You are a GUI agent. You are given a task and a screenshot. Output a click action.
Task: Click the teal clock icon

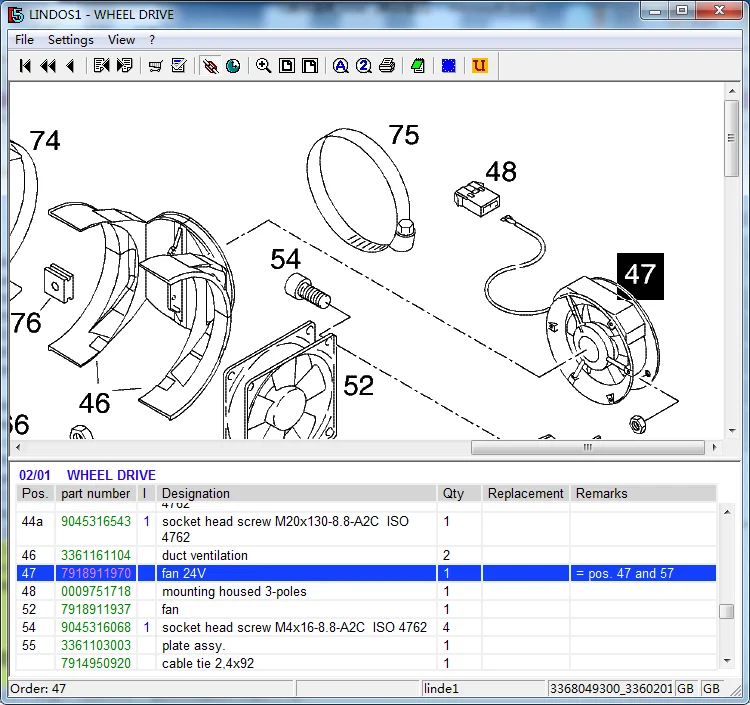coord(233,66)
